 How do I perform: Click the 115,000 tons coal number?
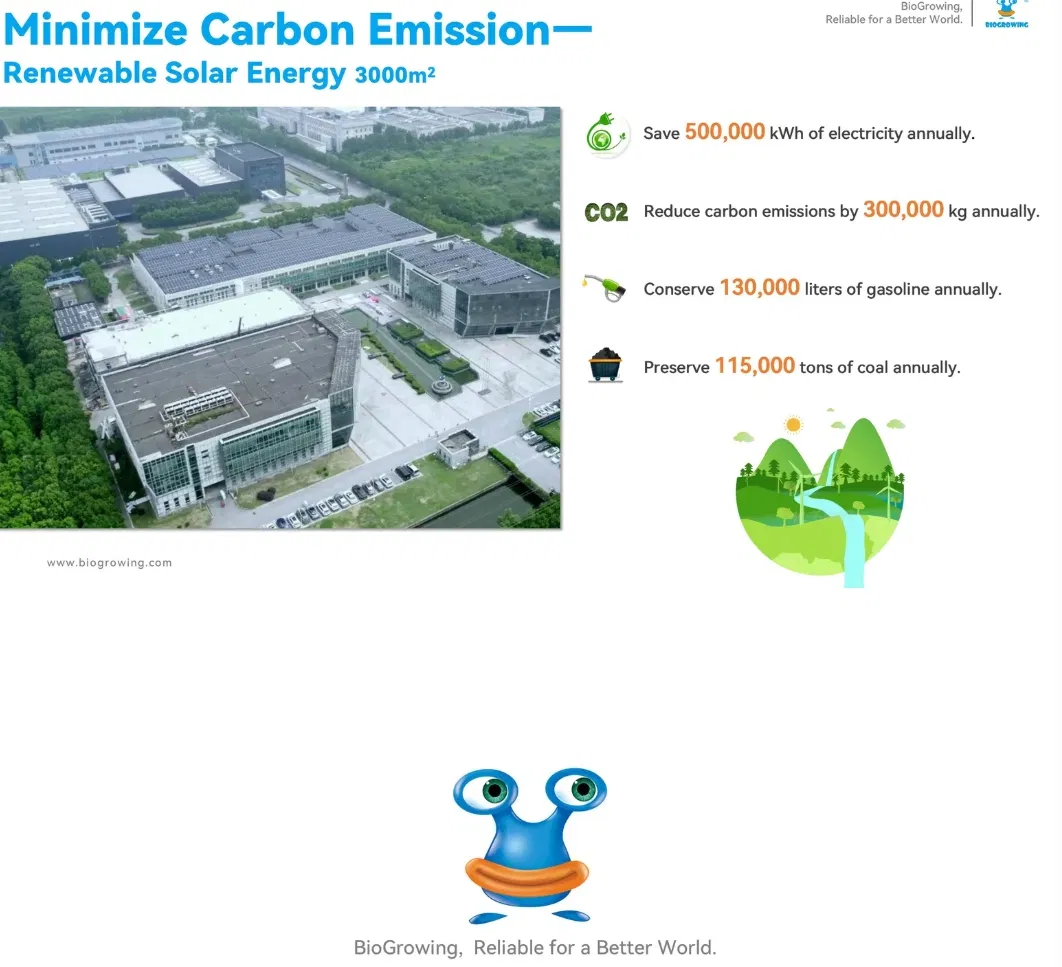(754, 366)
